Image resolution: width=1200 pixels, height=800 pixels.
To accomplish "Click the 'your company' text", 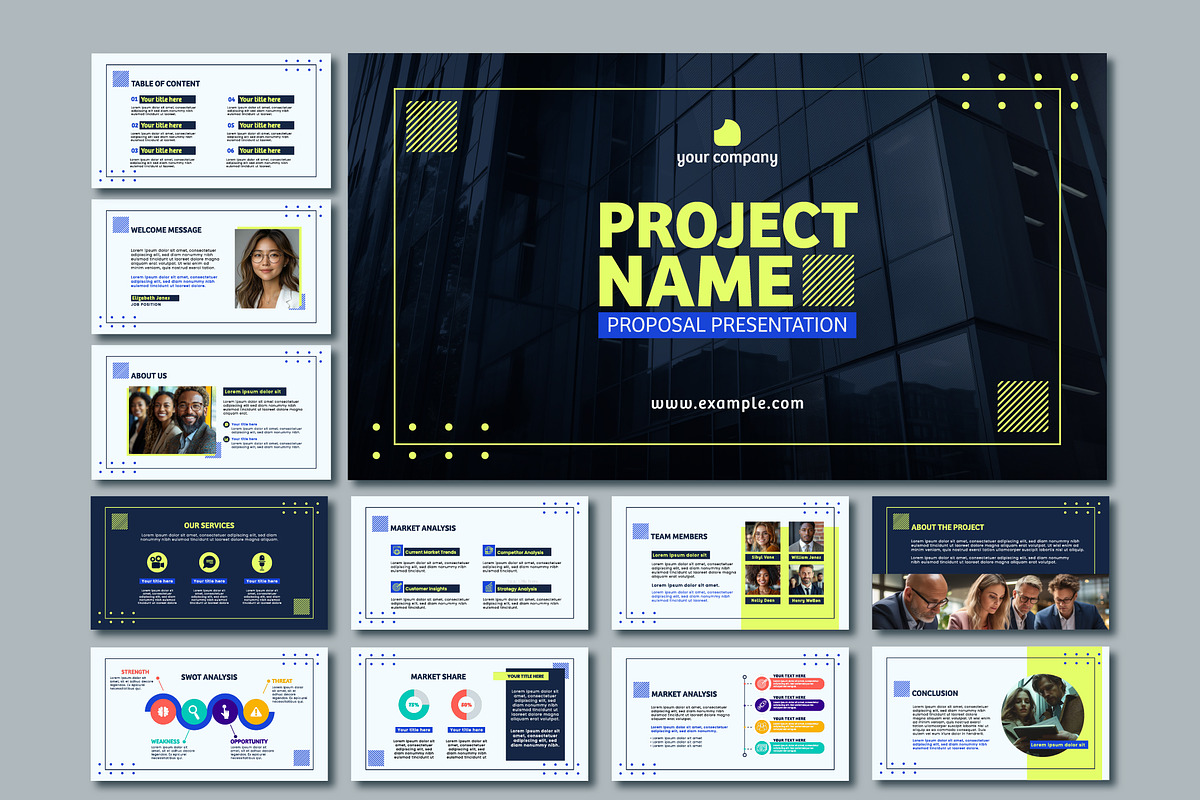I will [727, 158].
